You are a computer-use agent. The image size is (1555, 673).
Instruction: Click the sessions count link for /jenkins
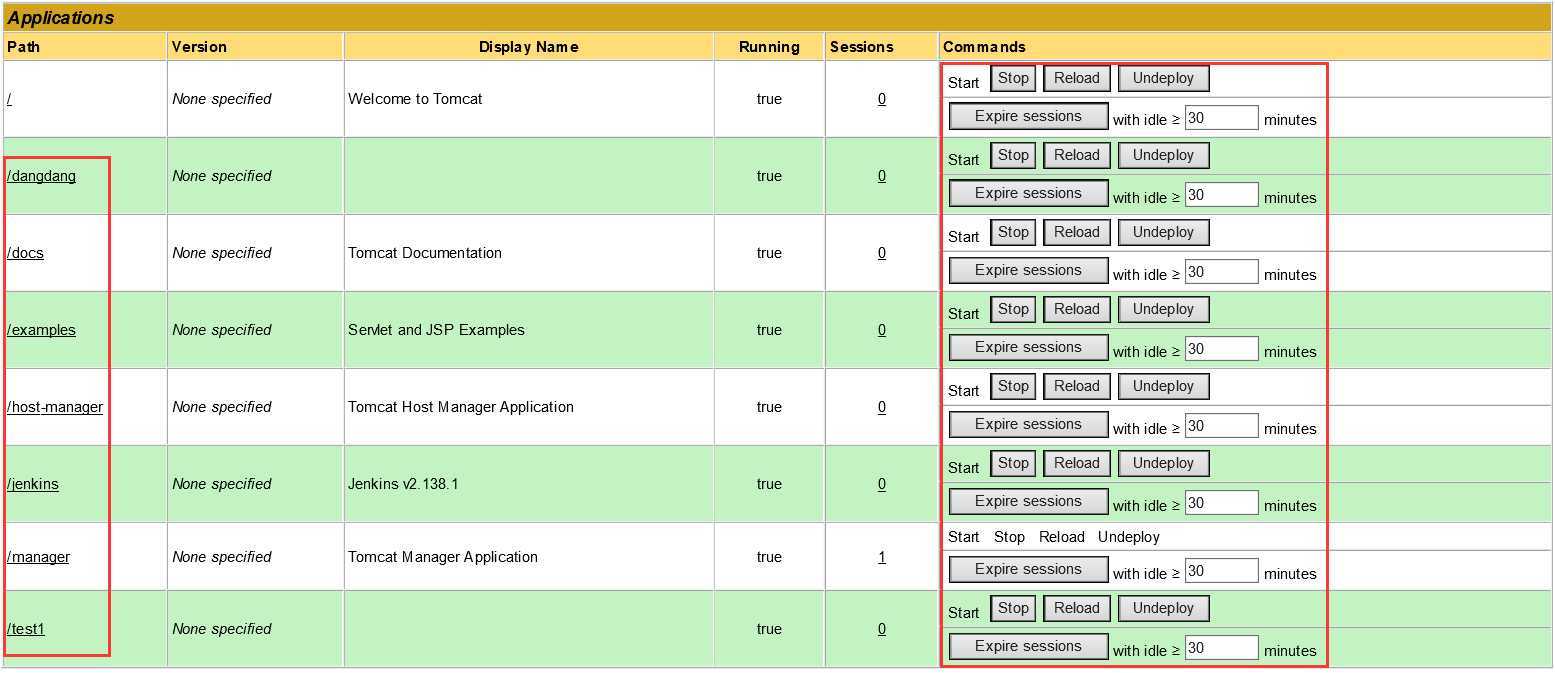(881, 484)
